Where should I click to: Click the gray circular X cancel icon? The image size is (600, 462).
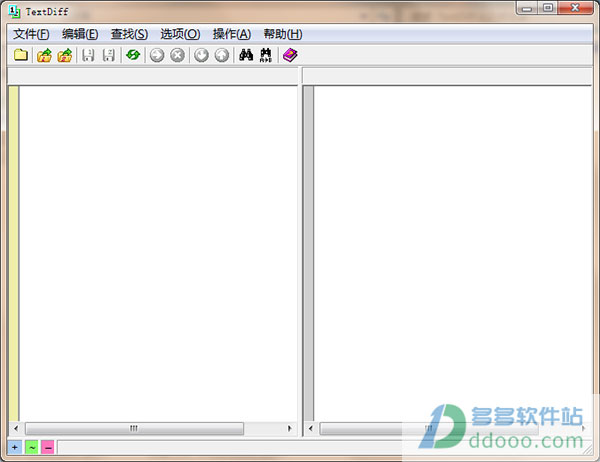(x=178, y=55)
